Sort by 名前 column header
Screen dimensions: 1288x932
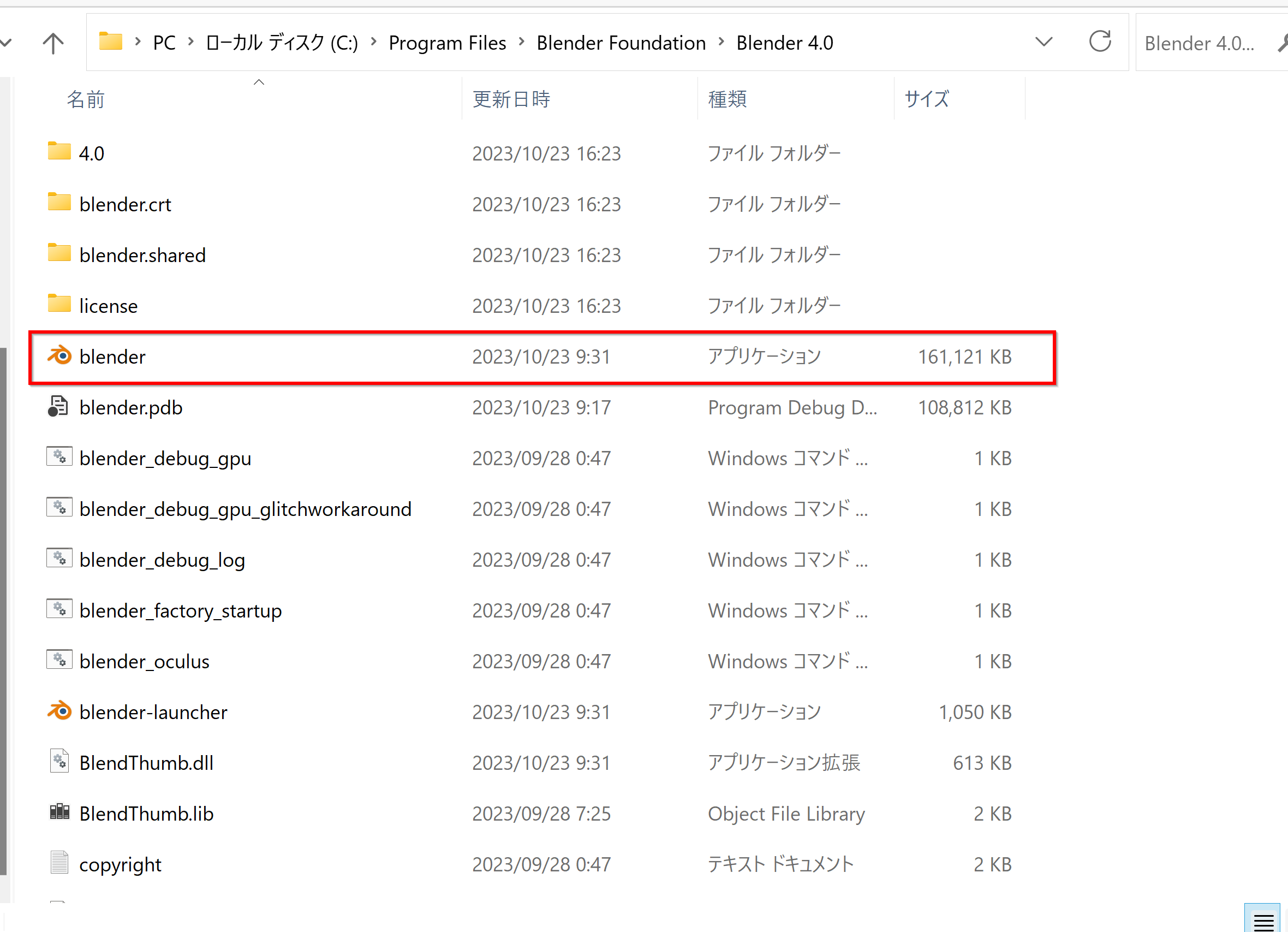(x=86, y=99)
